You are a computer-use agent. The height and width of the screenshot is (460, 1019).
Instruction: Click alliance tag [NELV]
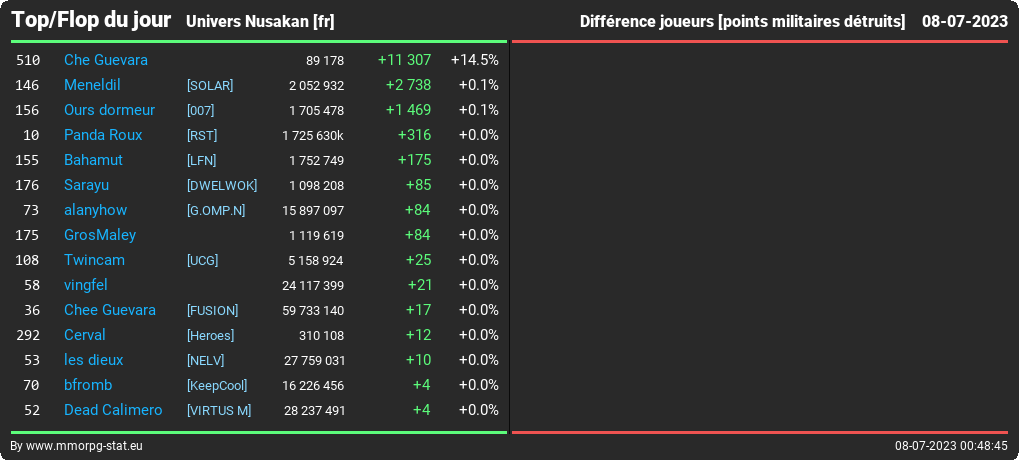[x=205, y=361]
